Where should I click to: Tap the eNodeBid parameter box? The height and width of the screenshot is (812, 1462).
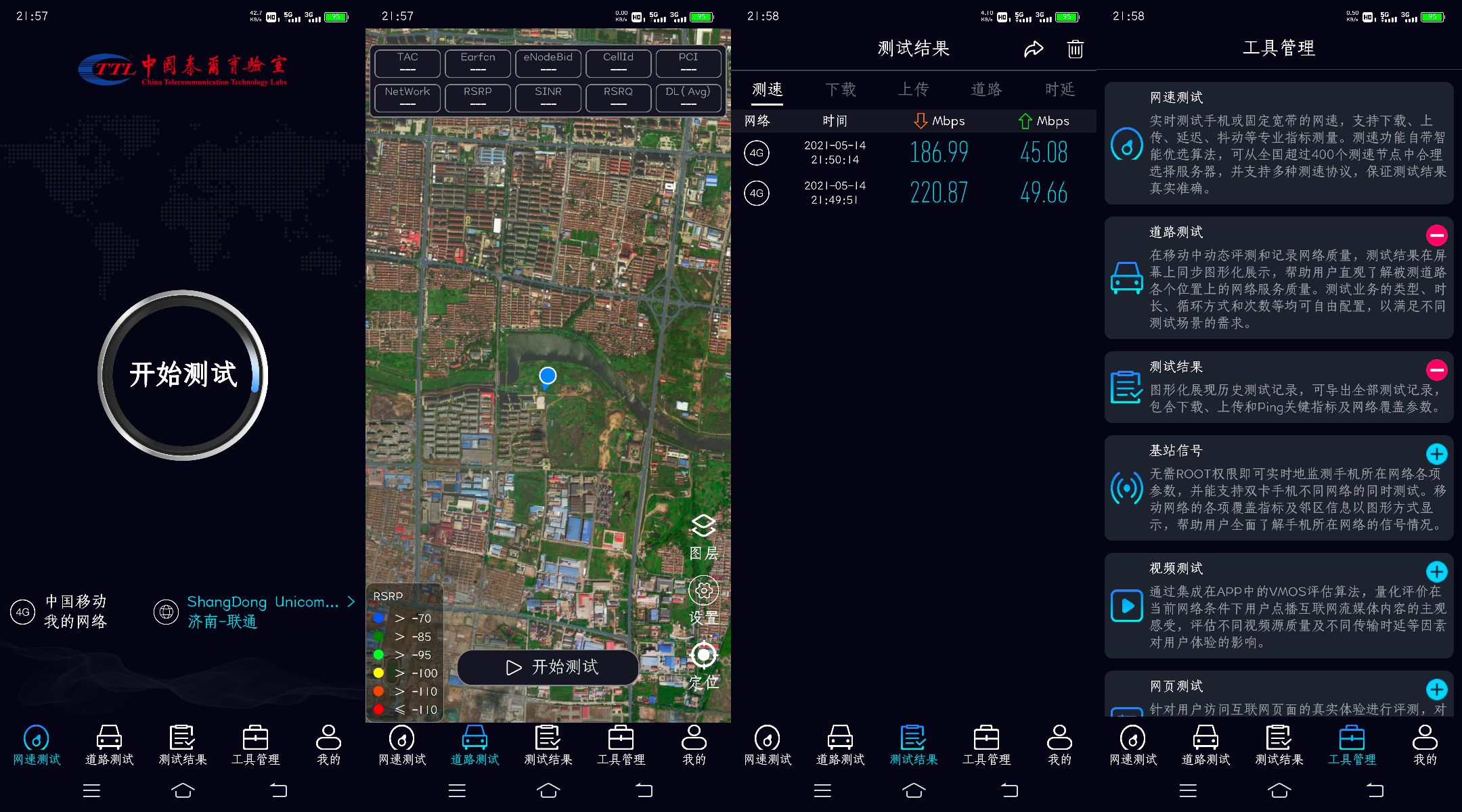coord(548,63)
